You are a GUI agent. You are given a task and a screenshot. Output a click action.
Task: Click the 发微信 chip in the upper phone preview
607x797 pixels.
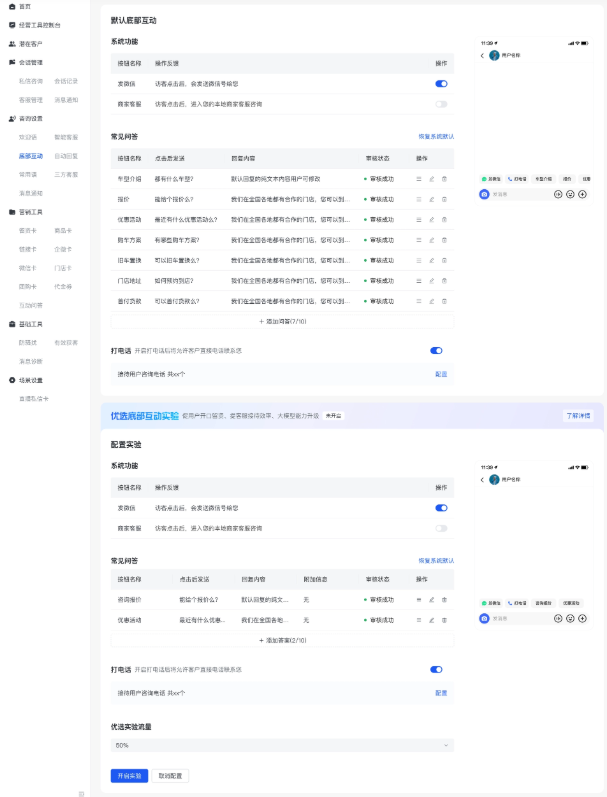coord(491,179)
